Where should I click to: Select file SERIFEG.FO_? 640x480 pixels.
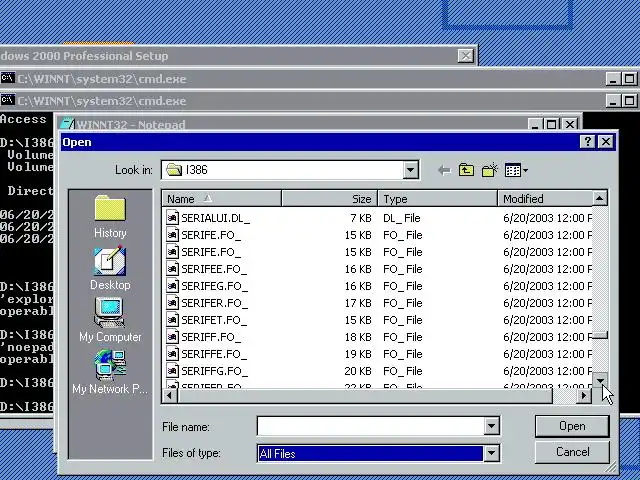pyautogui.click(x=215, y=286)
